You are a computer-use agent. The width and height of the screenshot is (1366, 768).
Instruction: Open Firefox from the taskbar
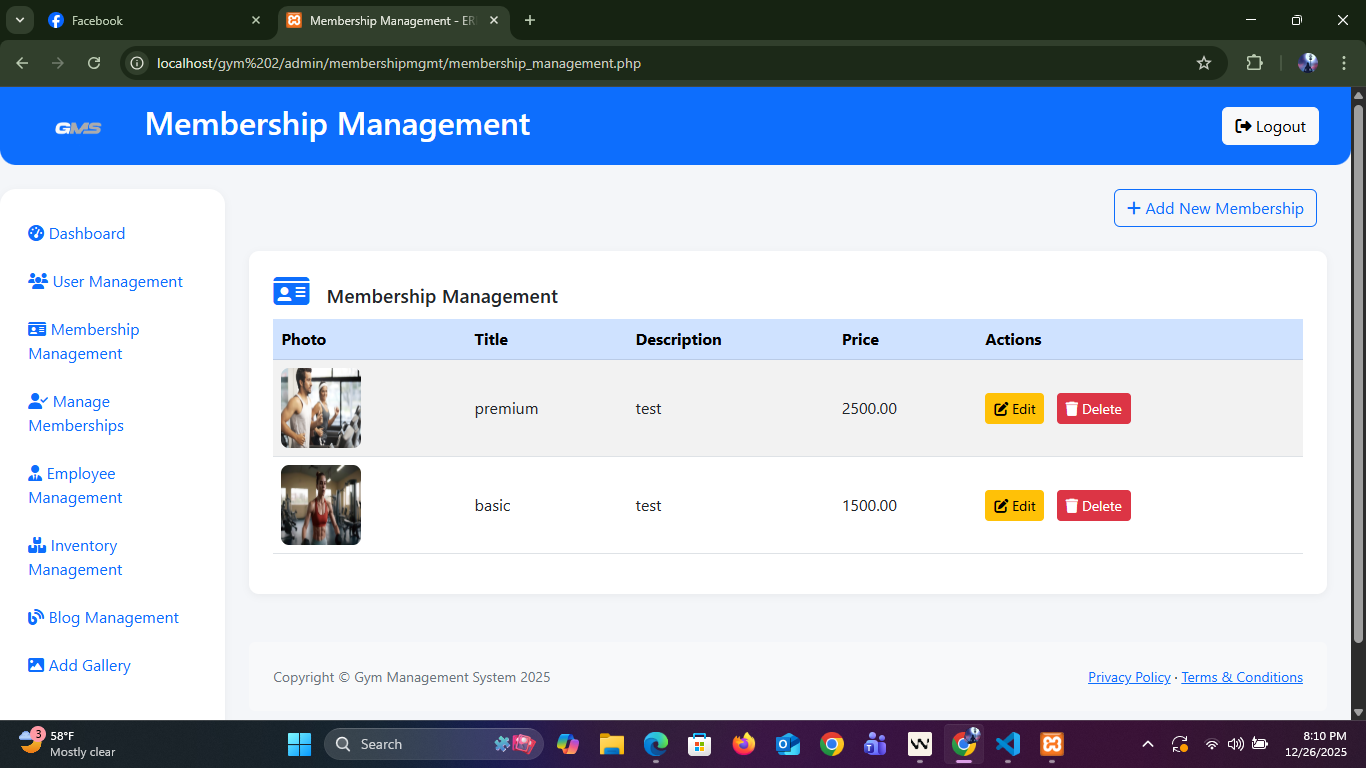(744, 744)
